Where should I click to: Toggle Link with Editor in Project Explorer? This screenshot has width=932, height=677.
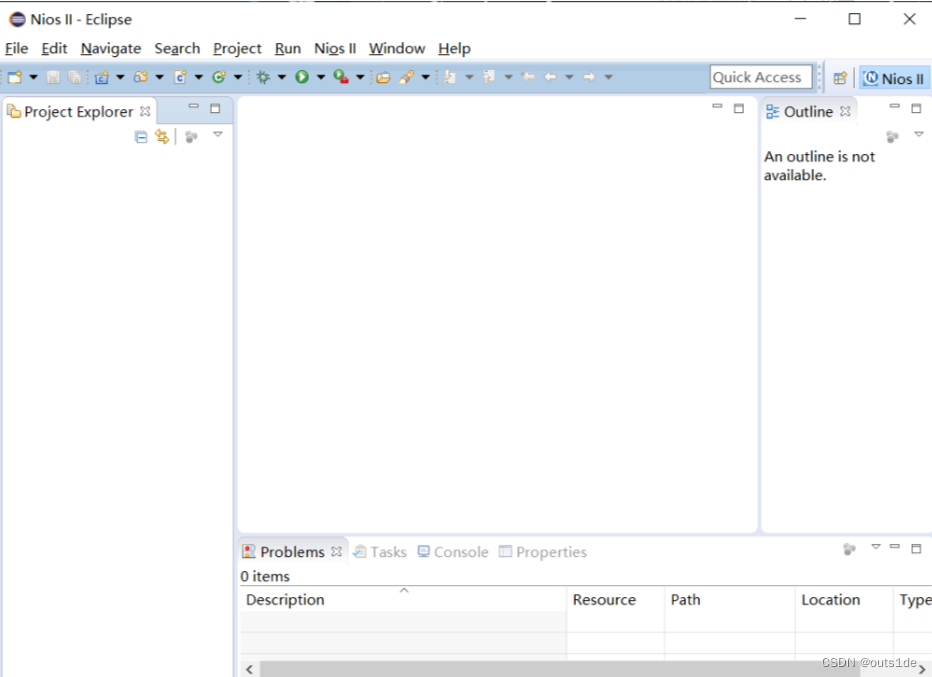(x=162, y=137)
